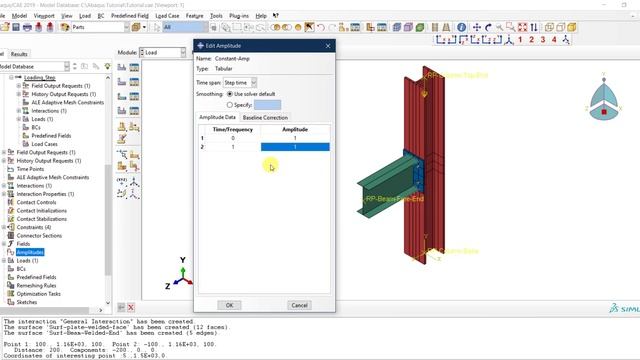Click the back arrow in prompt area

coord(121,307)
